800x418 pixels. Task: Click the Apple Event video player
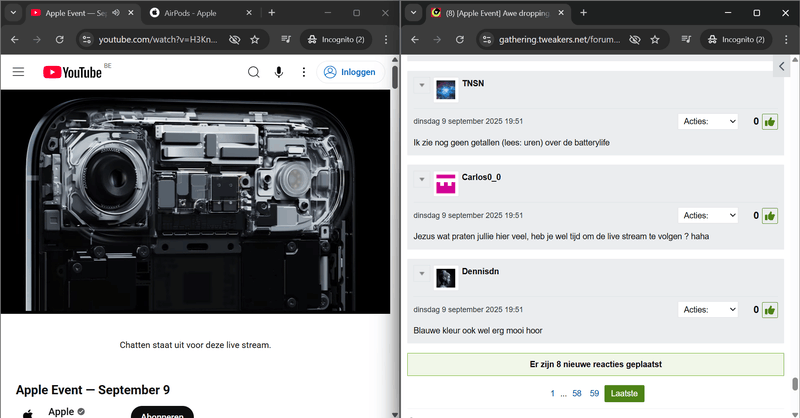[x=195, y=202]
